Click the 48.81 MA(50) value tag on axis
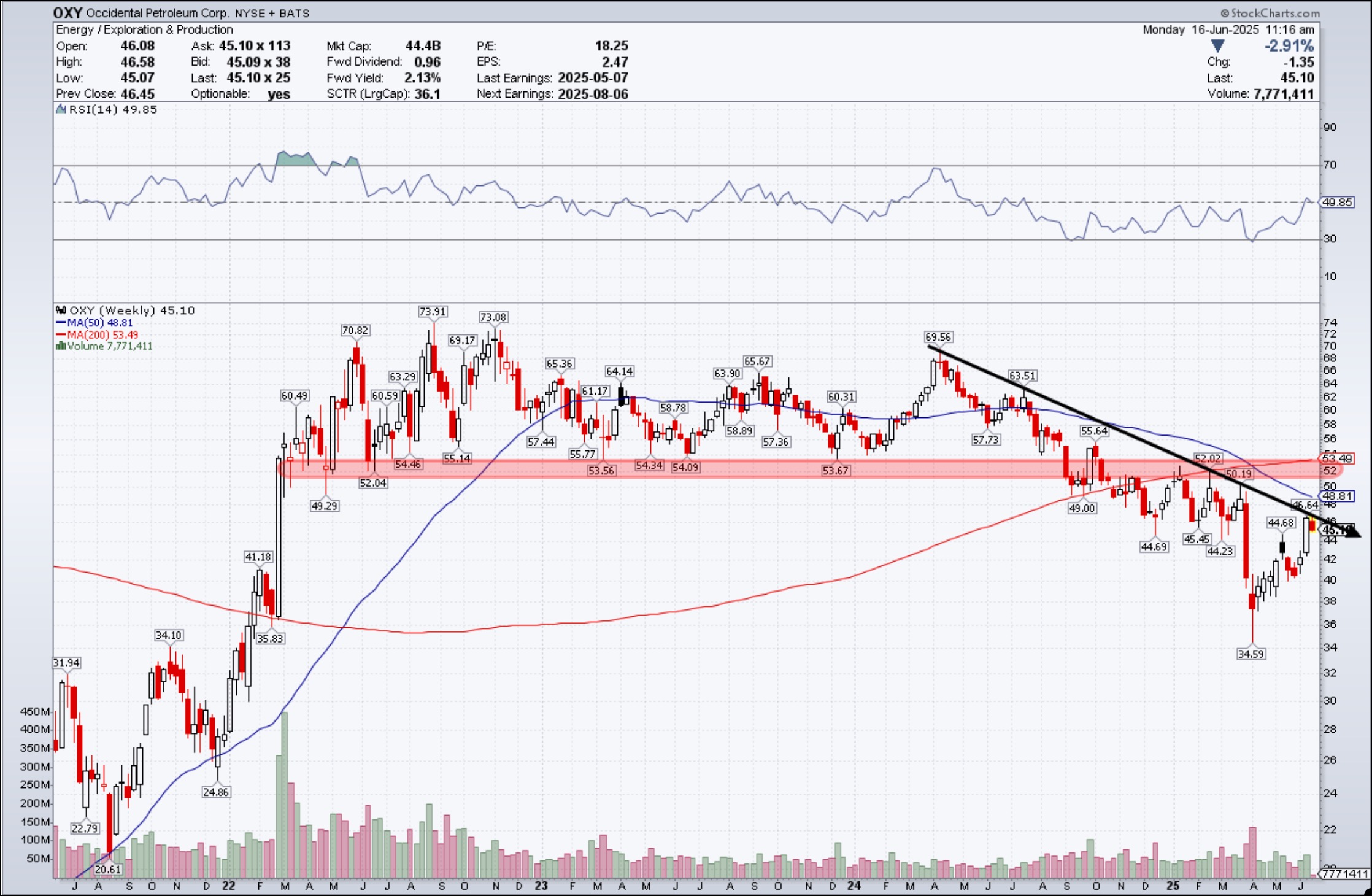Viewport: 1372px width, 896px height. coord(1338,496)
